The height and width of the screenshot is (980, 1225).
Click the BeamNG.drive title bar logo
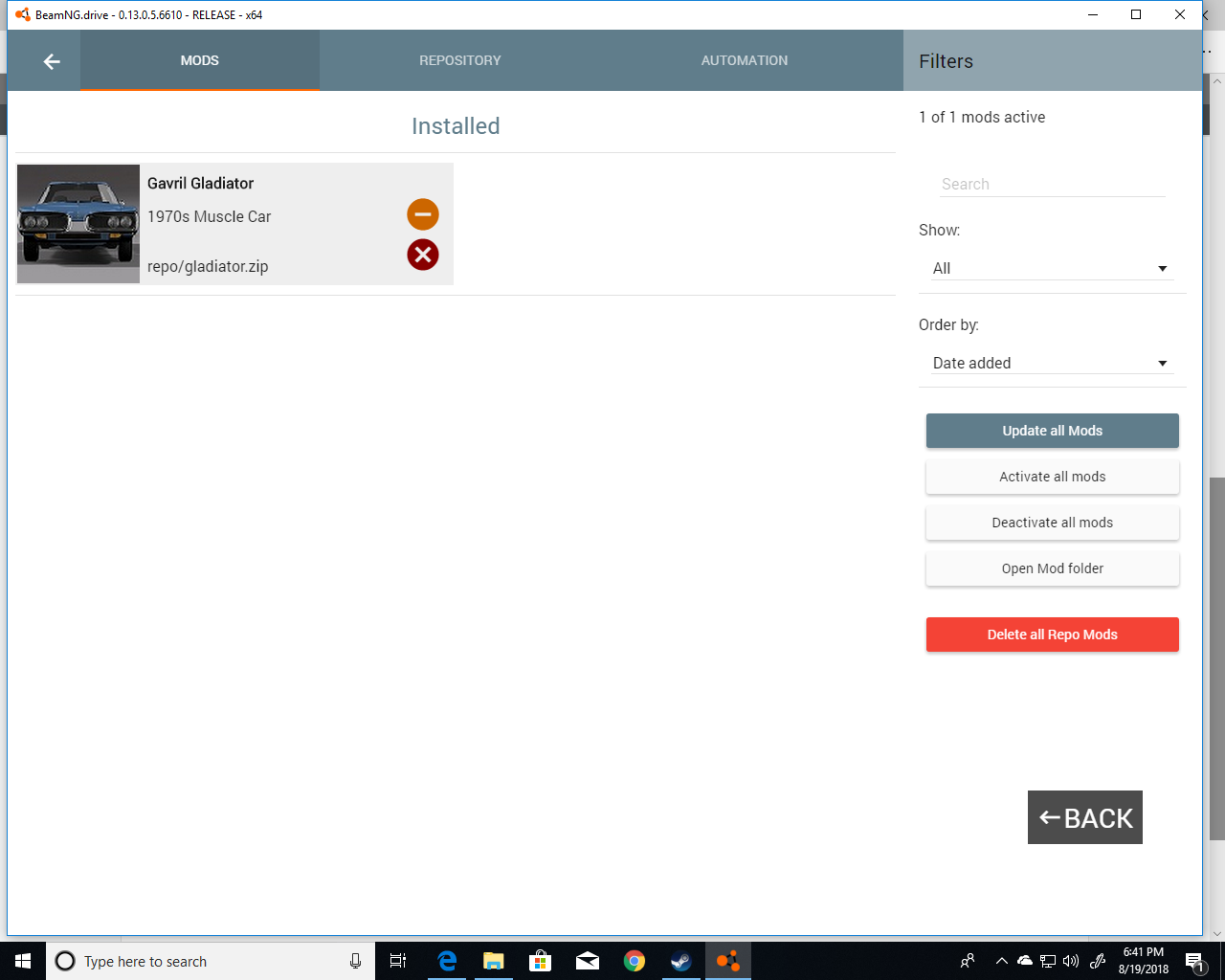(x=22, y=14)
